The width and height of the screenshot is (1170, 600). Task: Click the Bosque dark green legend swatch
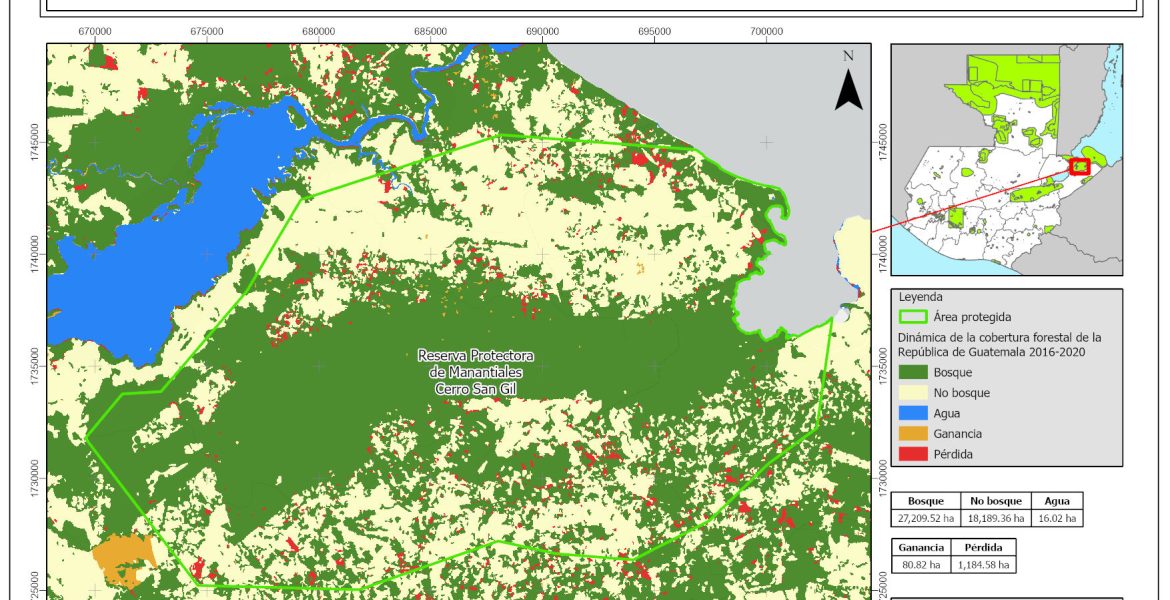pyautogui.click(x=911, y=373)
